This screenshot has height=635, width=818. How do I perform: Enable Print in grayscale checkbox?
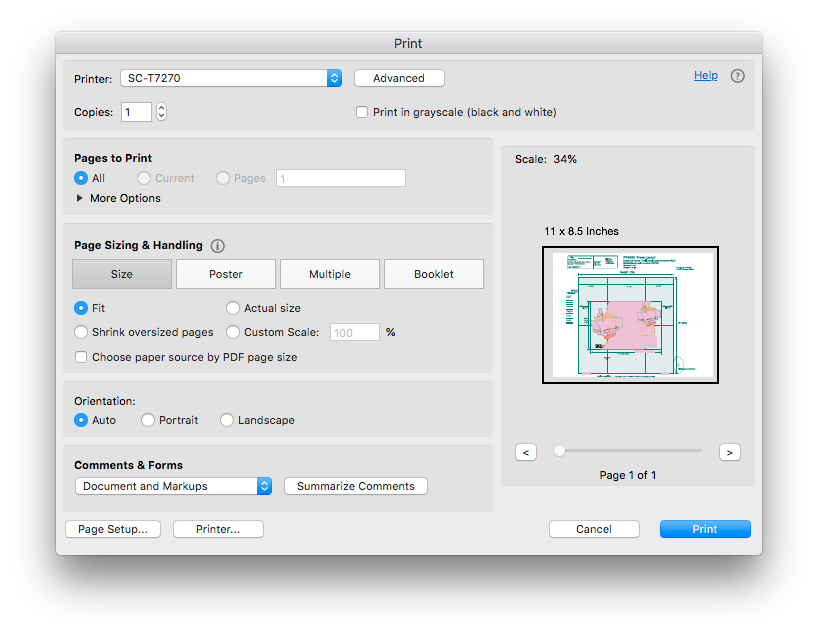pos(362,112)
